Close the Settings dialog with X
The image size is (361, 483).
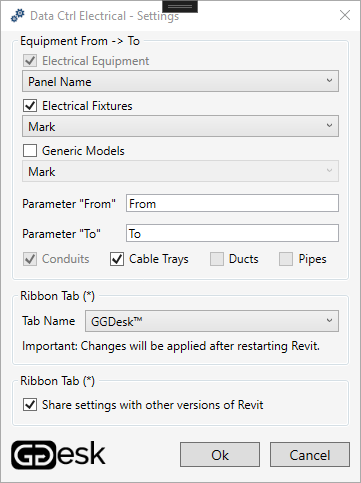pos(345,15)
